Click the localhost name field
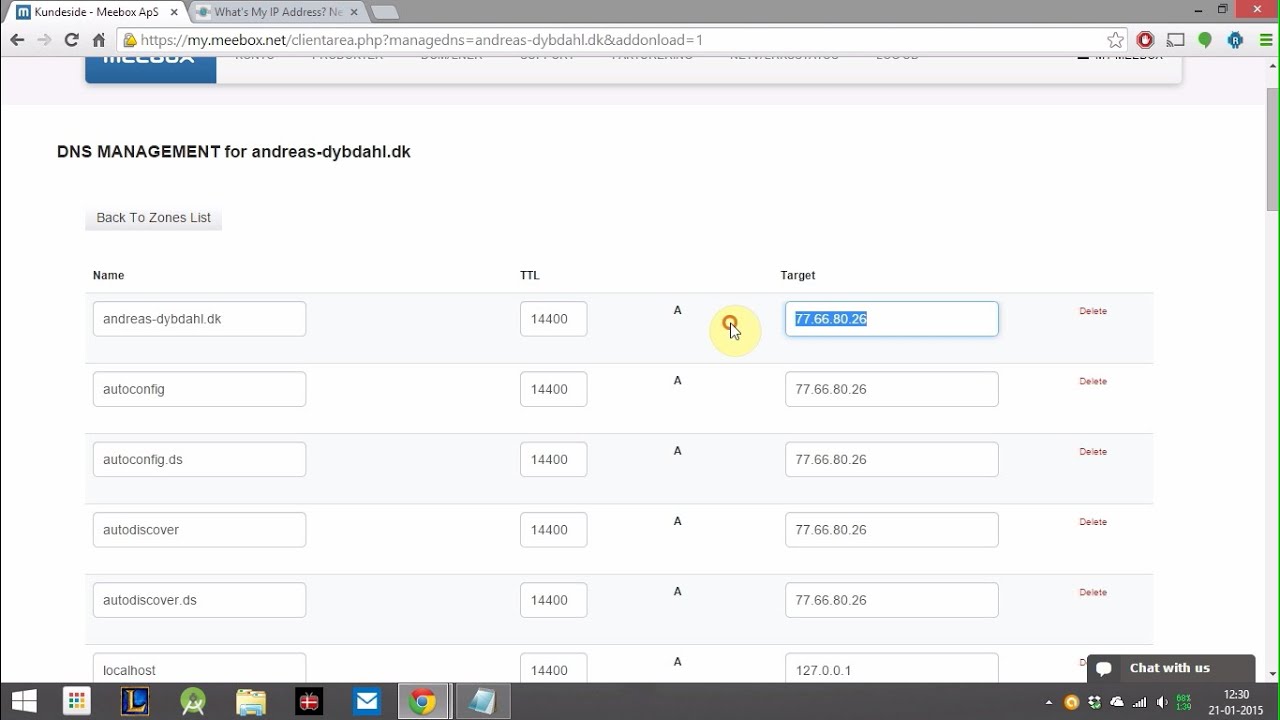Image resolution: width=1280 pixels, height=720 pixels. pyautogui.click(x=199, y=668)
